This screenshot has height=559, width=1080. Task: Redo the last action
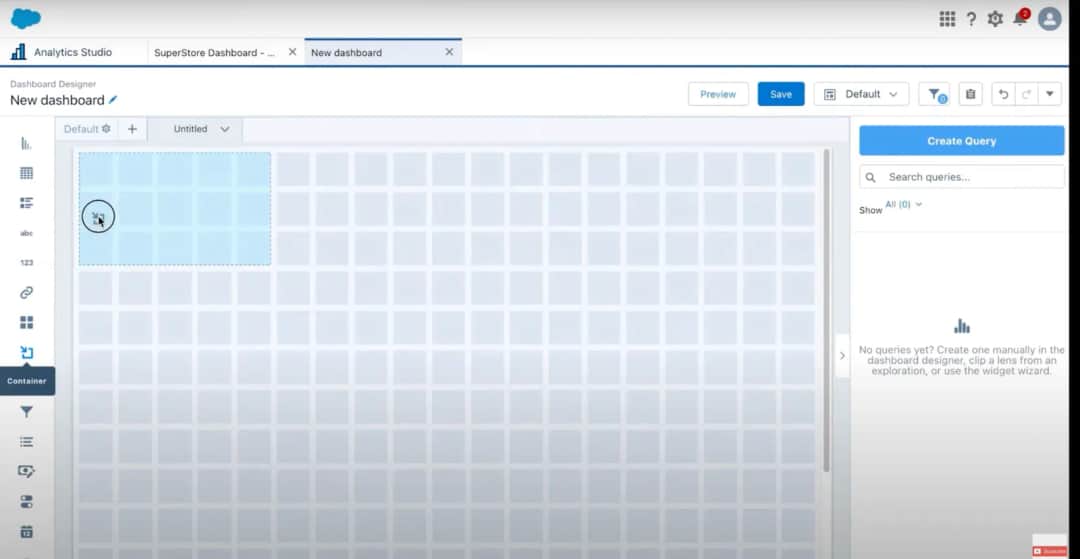tap(1026, 94)
